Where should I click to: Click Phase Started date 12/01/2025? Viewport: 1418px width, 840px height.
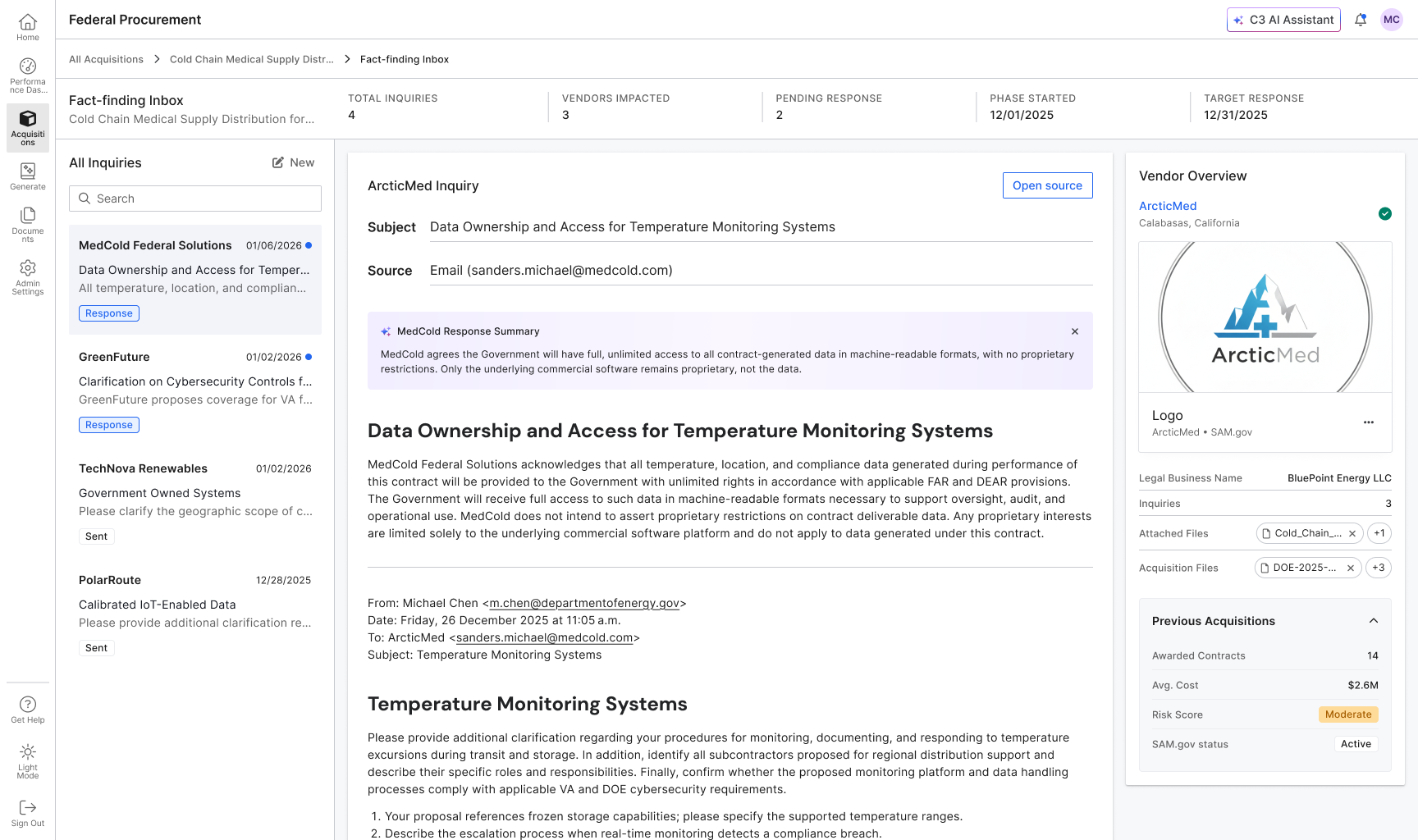coord(1022,115)
